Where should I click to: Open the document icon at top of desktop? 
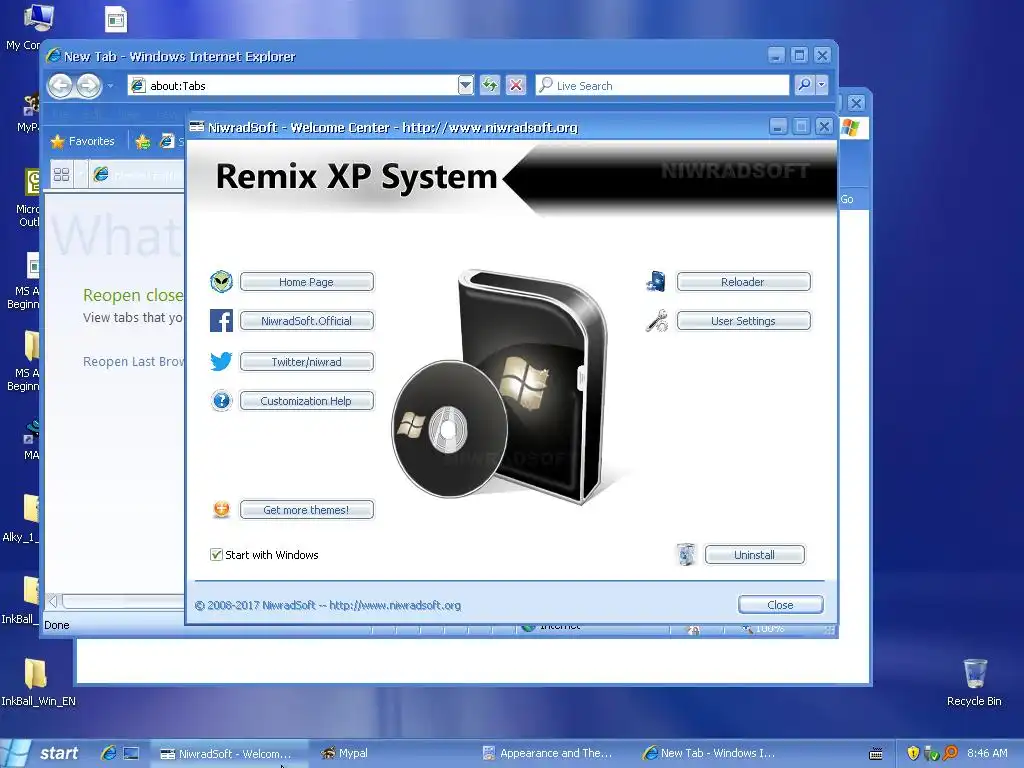tap(116, 20)
